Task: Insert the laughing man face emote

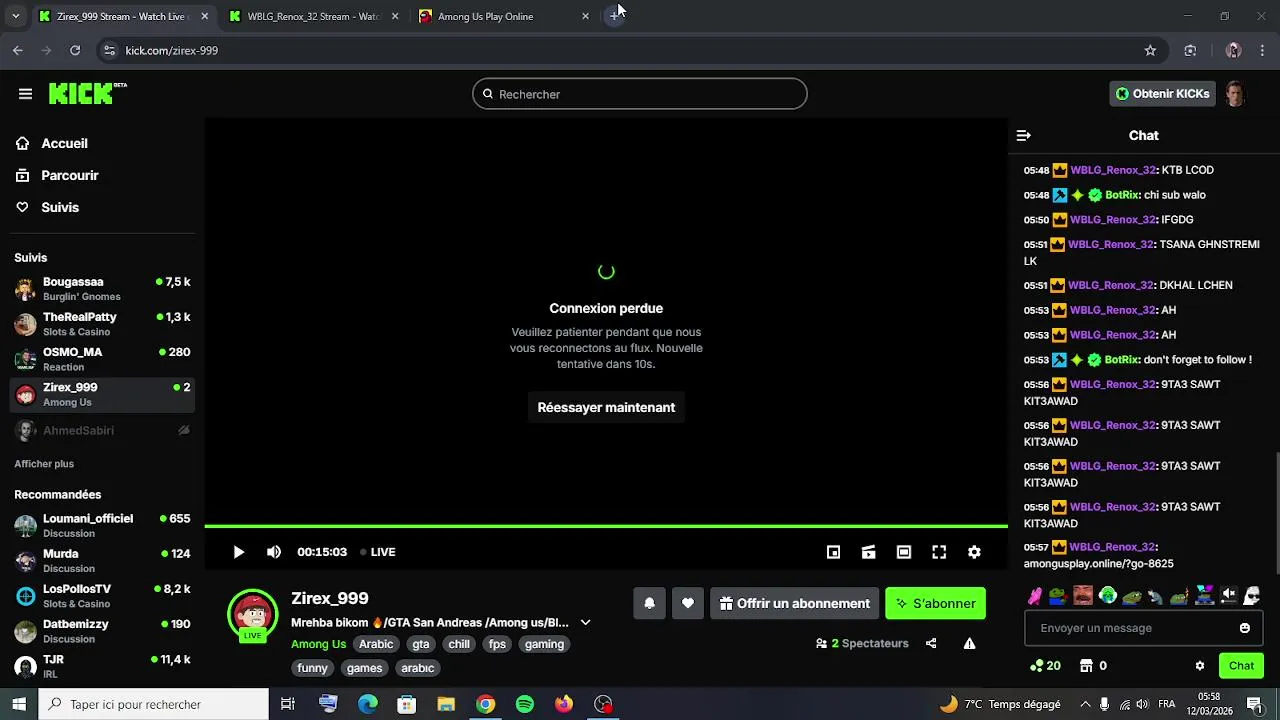Action: point(1083,596)
